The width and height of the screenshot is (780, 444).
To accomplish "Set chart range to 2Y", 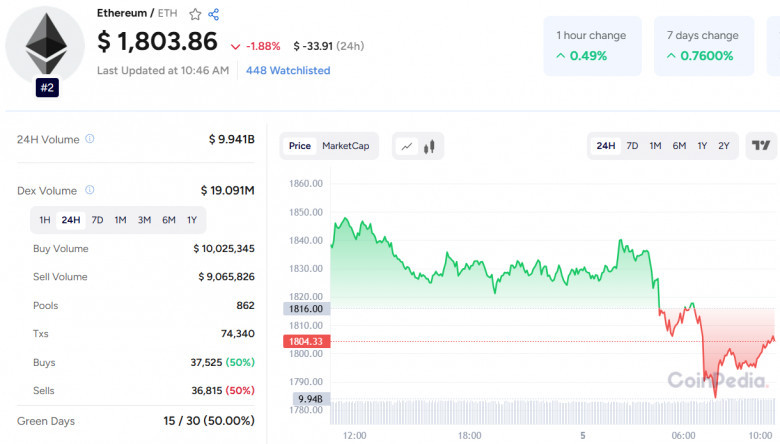I will pyautogui.click(x=724, y=146).
